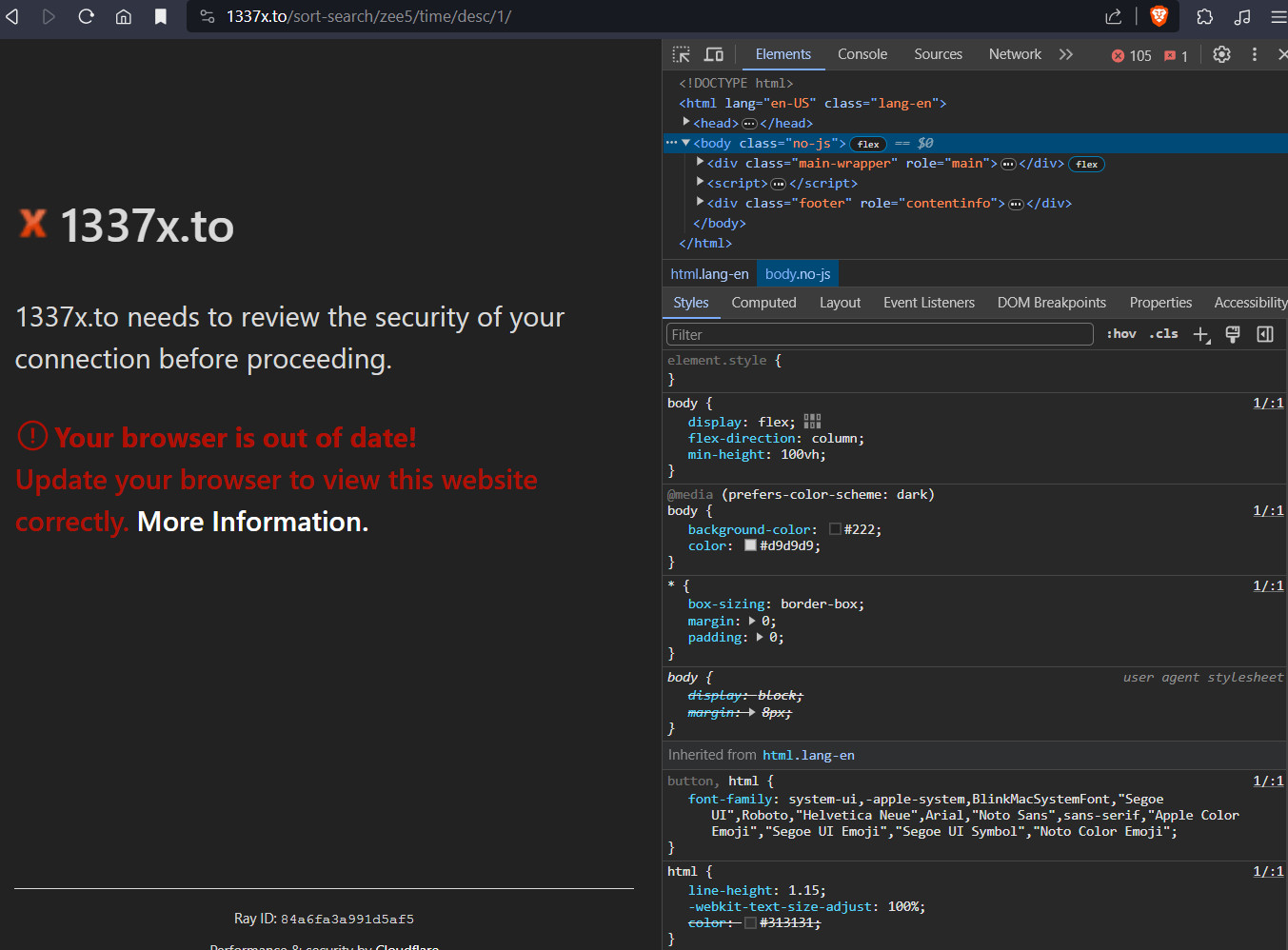The image size is (1288, 950).
Task: Open the Computed pane tab
Action: pyautogui.click(x=763, y=303)
